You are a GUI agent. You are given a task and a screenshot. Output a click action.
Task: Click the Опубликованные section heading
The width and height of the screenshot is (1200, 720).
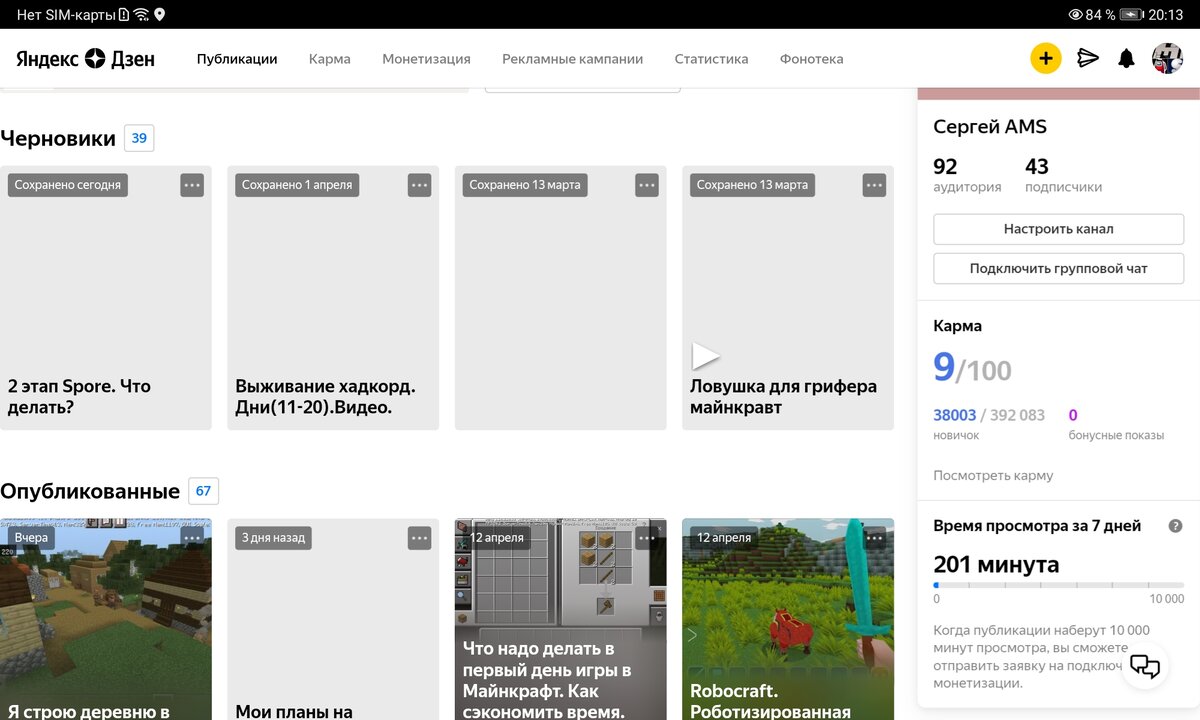pyautogui.click(x=90, y=491)
